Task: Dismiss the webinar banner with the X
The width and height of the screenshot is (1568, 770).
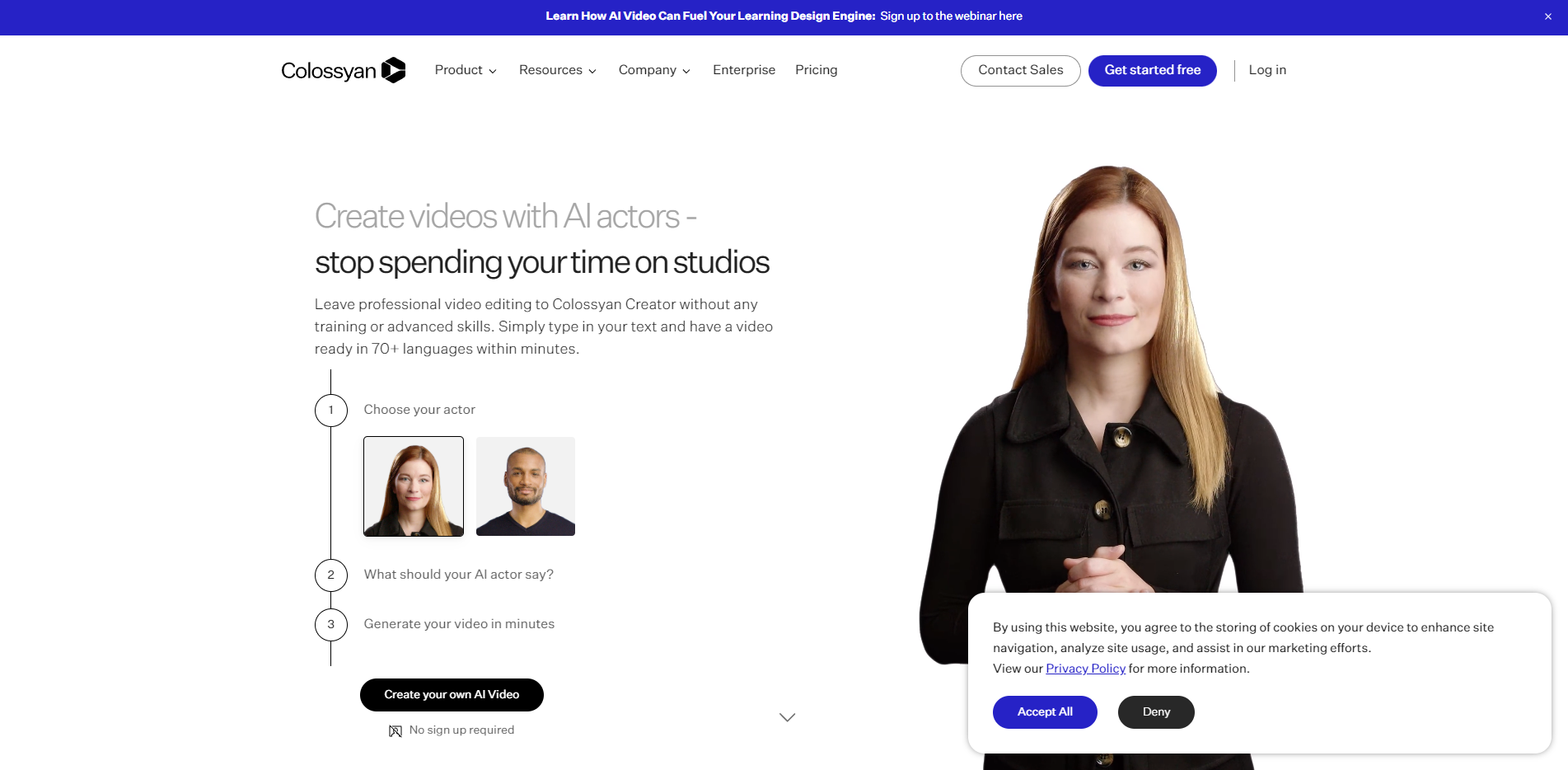Action: [1548, 16]
